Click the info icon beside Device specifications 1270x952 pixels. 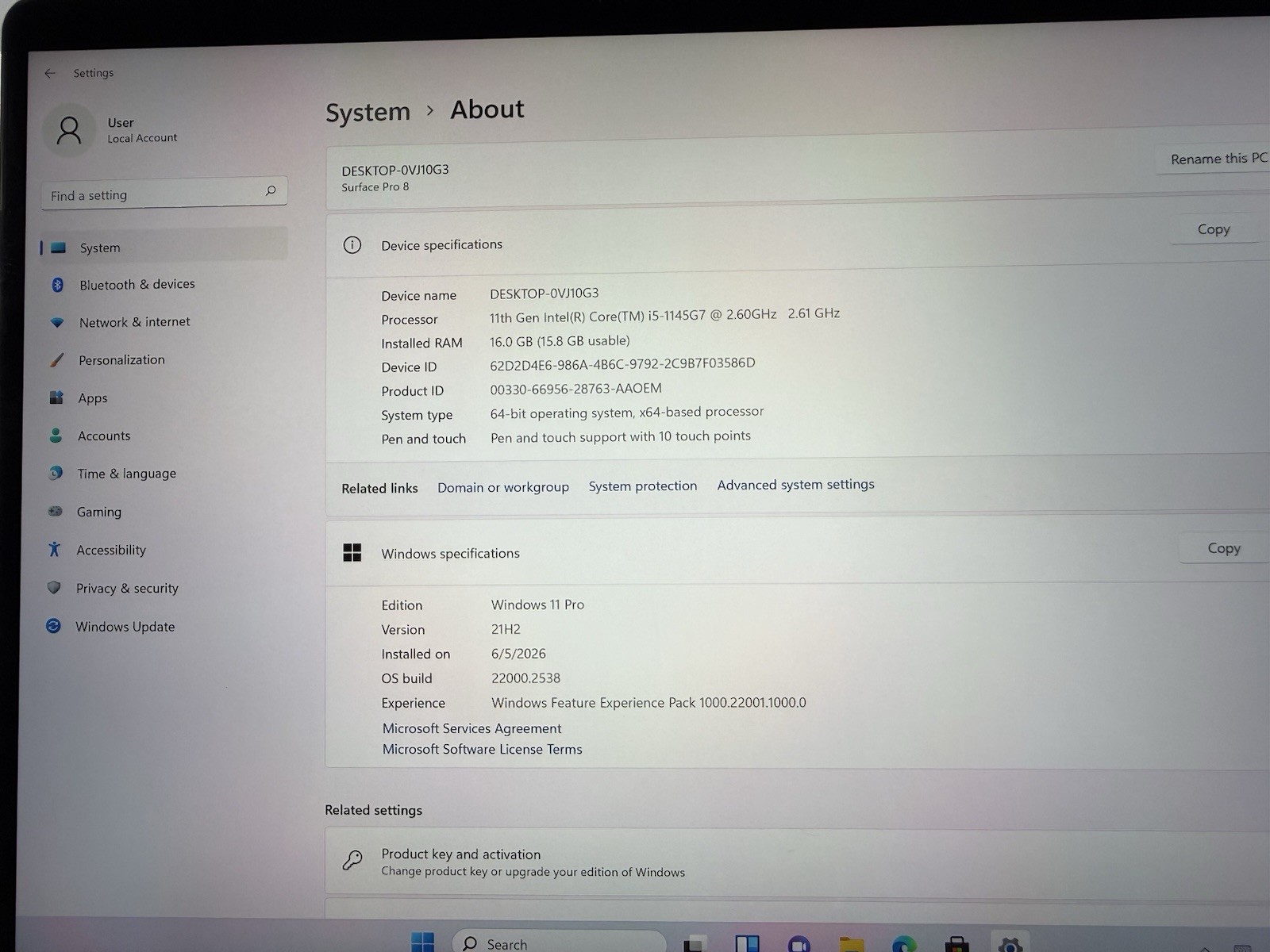(x=352, y=245)
